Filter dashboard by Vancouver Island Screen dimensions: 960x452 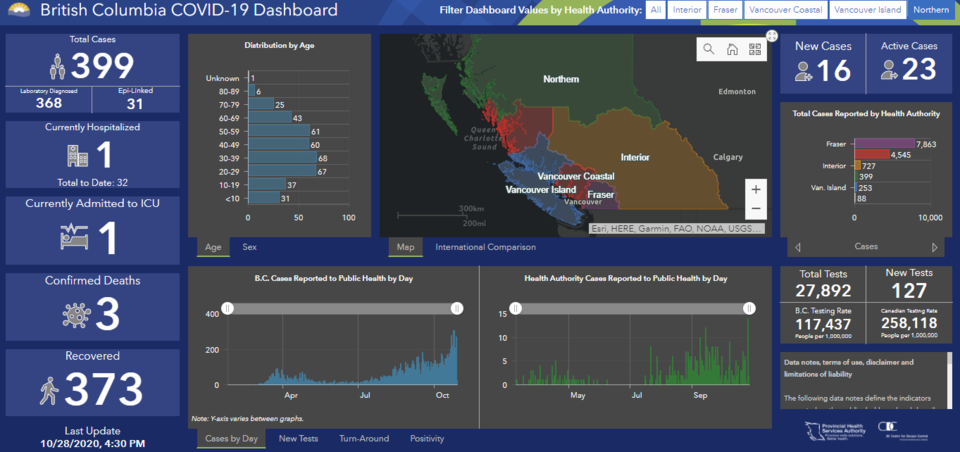coord(868,10)
